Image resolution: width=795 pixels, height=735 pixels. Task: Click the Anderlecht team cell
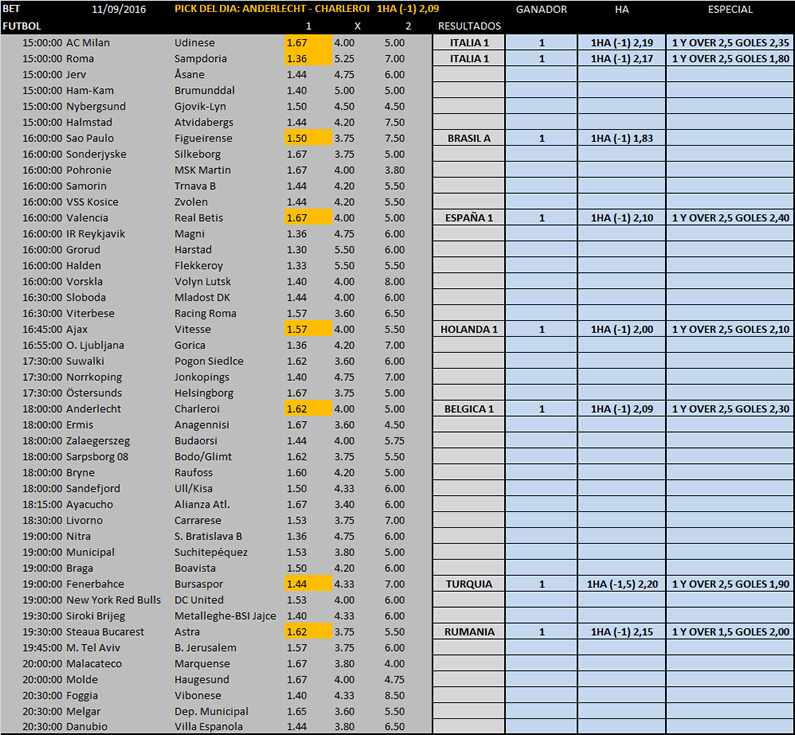tap(94, 409)
